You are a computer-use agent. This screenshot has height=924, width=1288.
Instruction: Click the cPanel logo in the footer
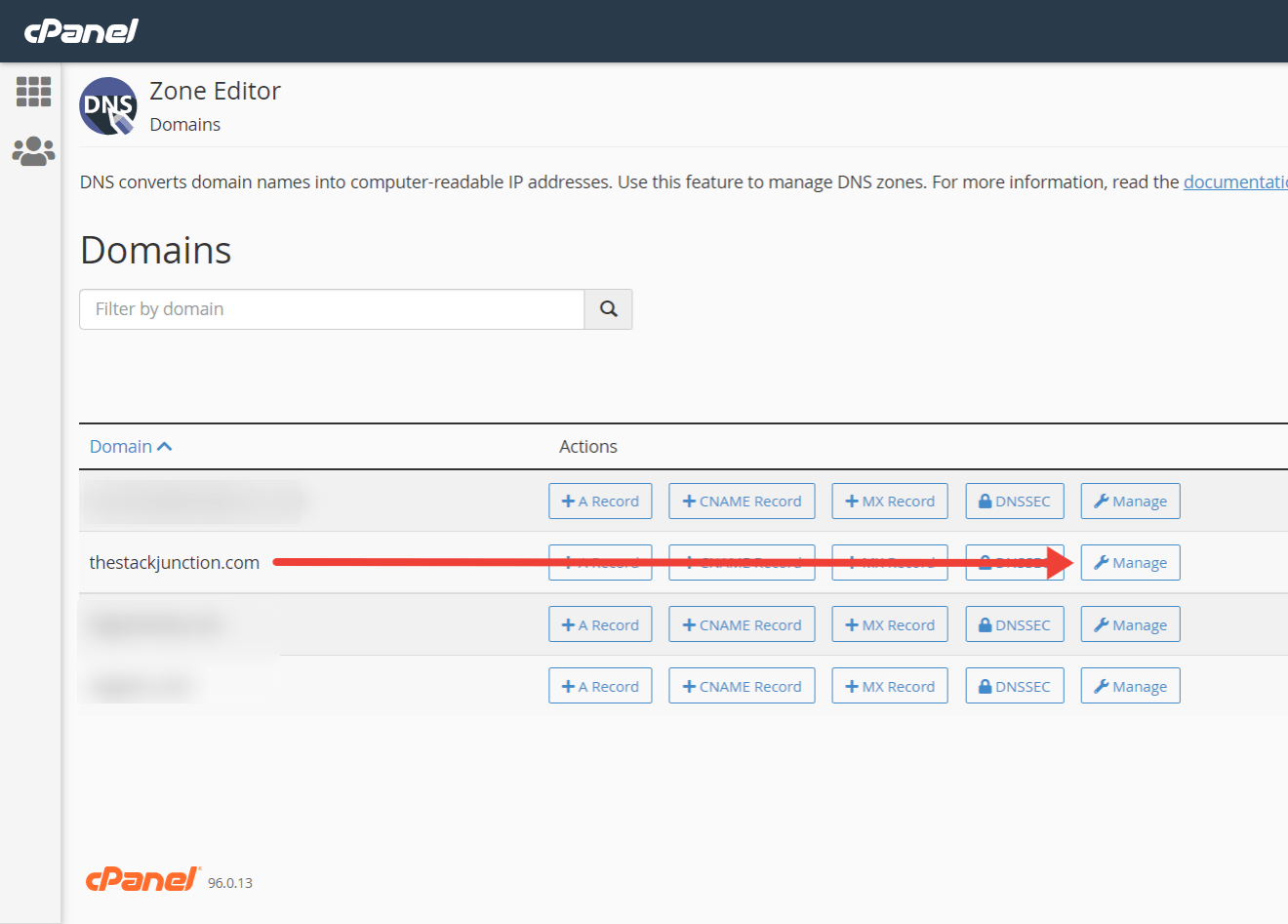click(141, 878)
